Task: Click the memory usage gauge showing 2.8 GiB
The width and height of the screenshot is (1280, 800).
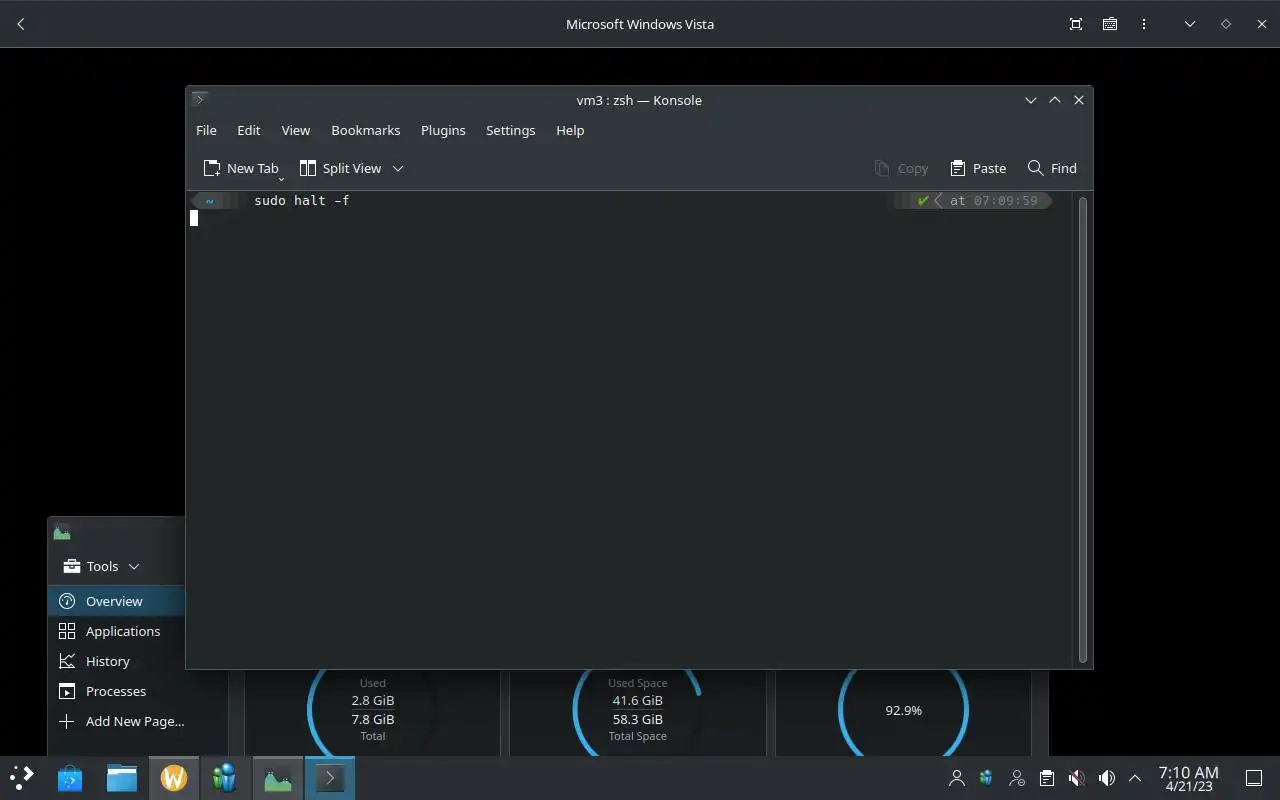Action: click(x=373, y=710)
